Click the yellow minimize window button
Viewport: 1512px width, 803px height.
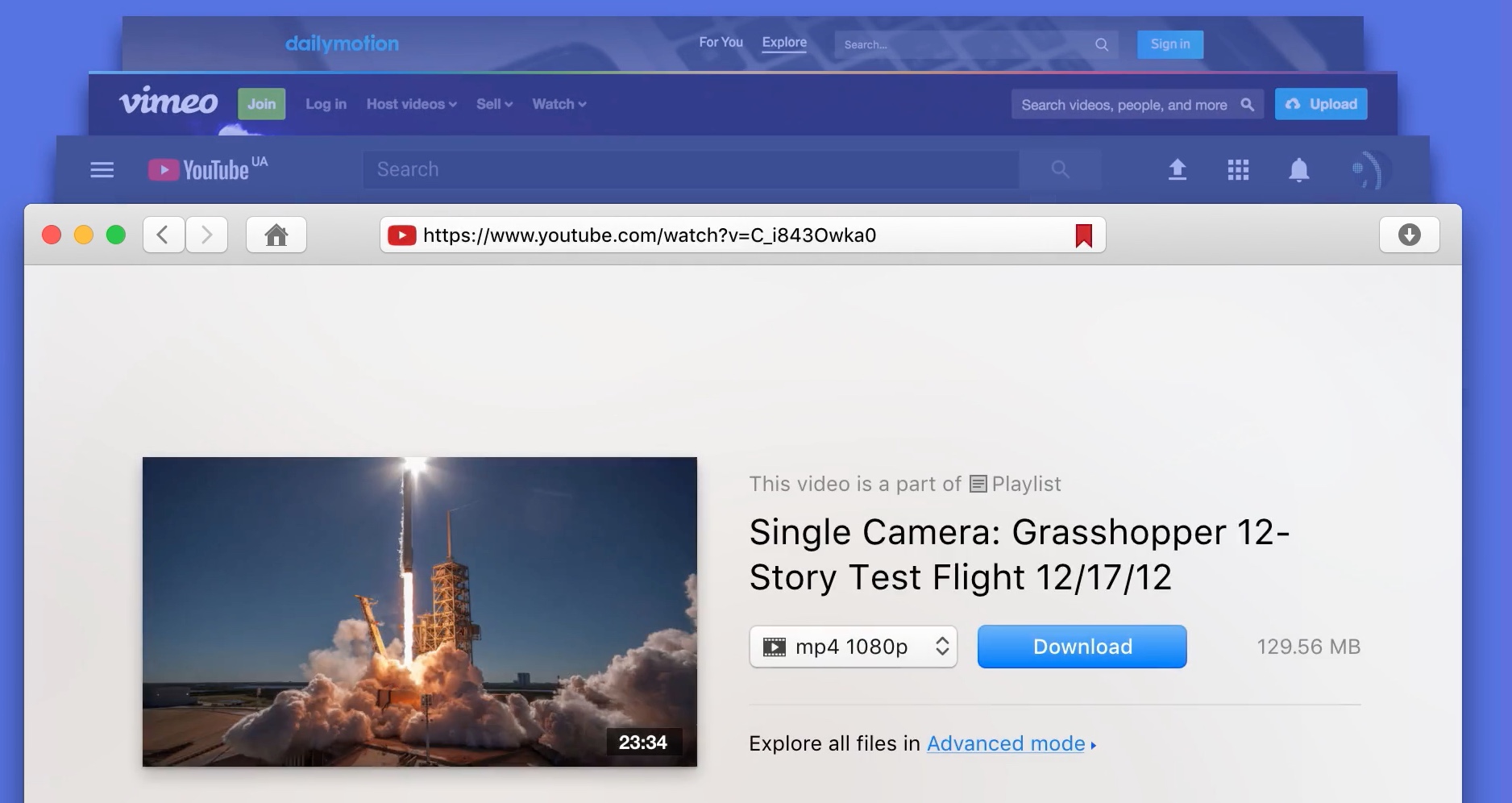[x=84, y=235]
